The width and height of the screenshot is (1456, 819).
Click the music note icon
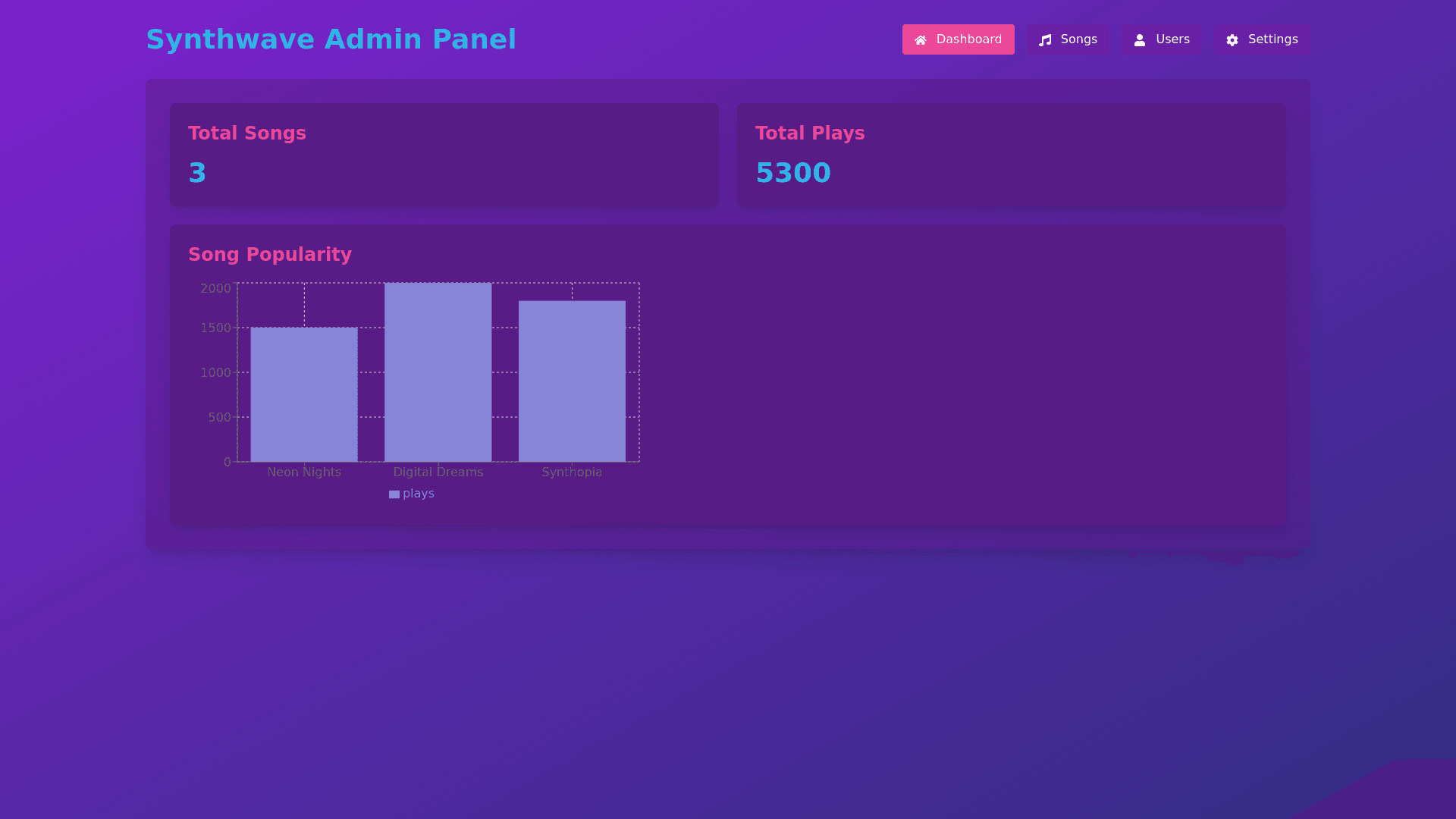coord(1045,40)
